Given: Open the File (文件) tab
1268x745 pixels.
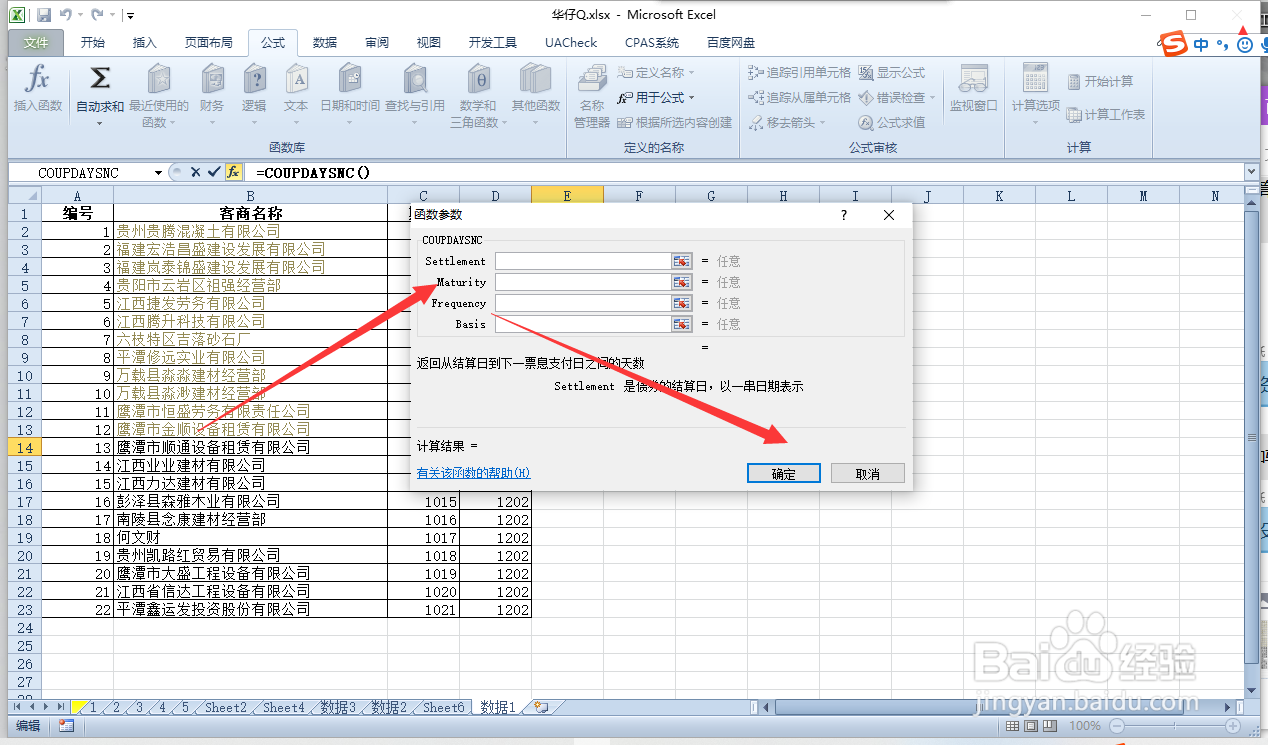Looking at the screenshot, I should (x=36, y=43).
